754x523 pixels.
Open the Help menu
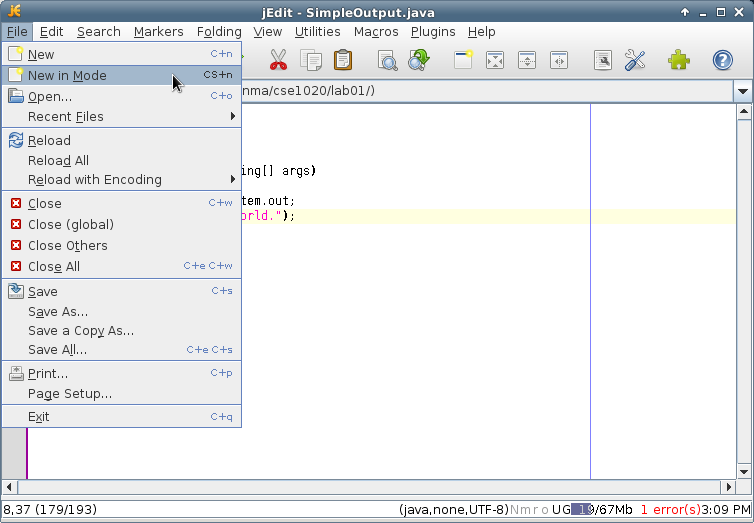pyautogui.click(x=481, y=32)
